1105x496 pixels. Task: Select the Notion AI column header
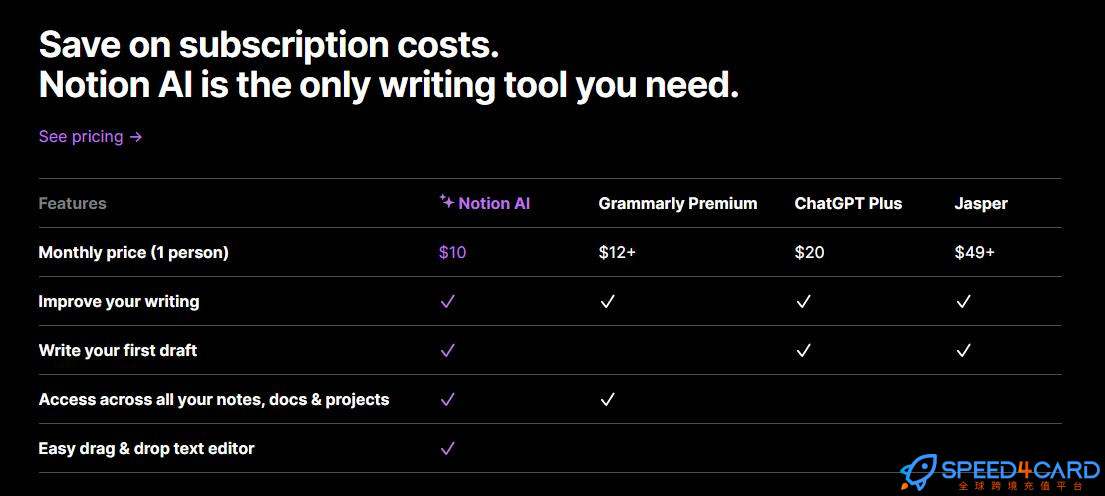485,204
